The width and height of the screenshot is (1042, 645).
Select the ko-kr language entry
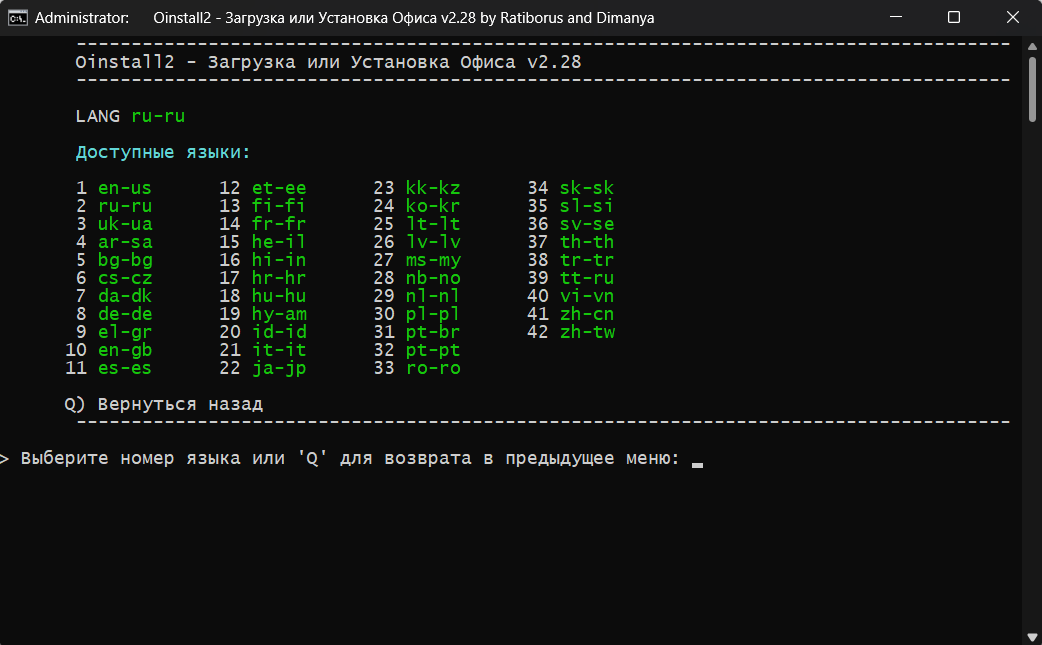tap(433, 206)
